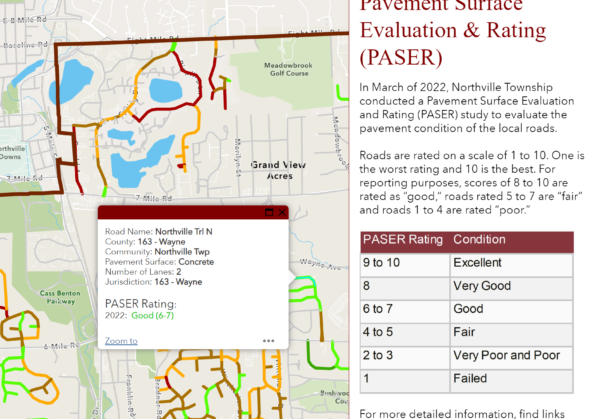Select the '9 to 10' rating cell
The image size is (600, 419).
[405, 265]
